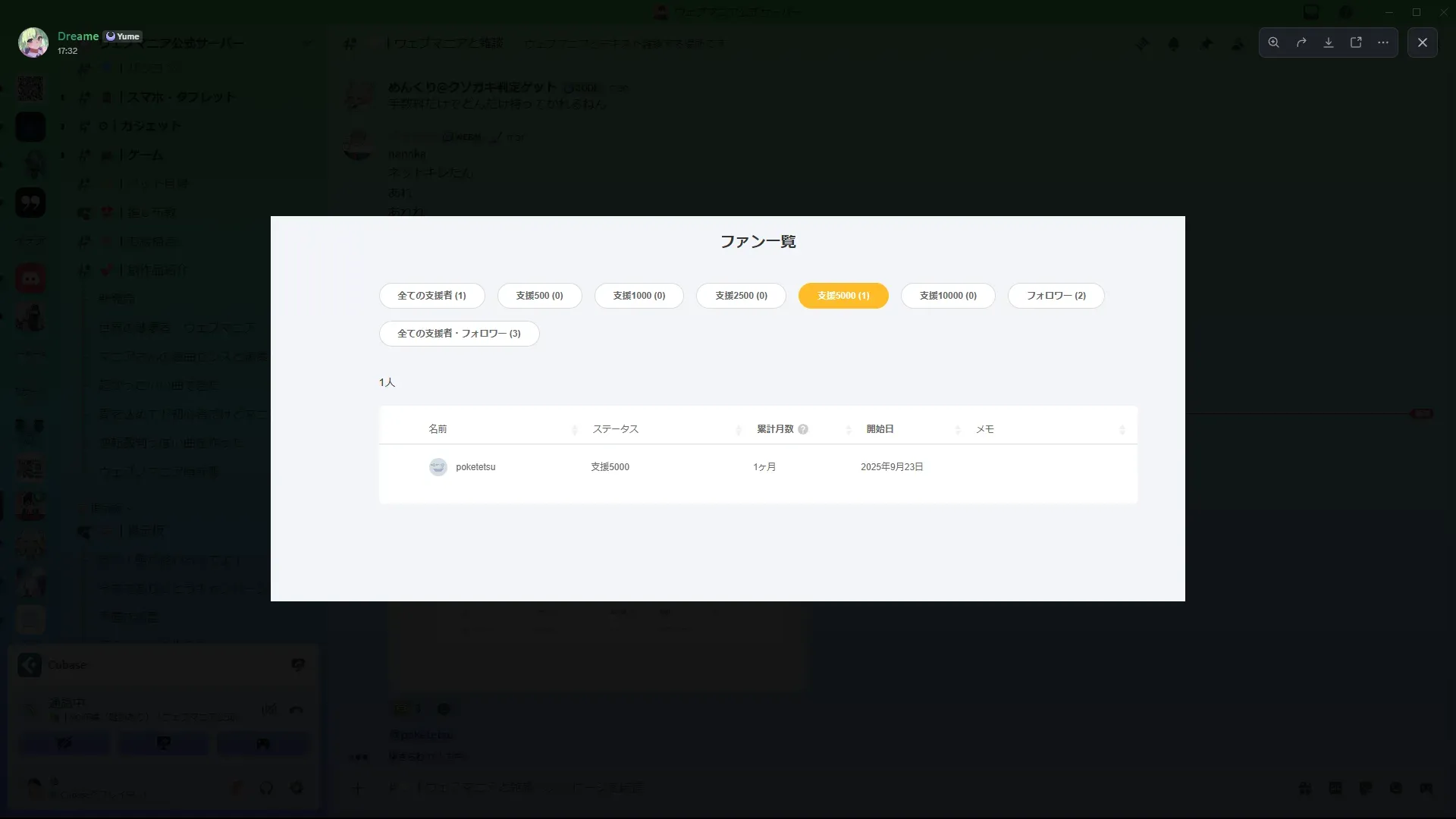This screenshot has height=819, width=1456.
Task: Click the poketetsu name in list
Action: tap(475, 467)
